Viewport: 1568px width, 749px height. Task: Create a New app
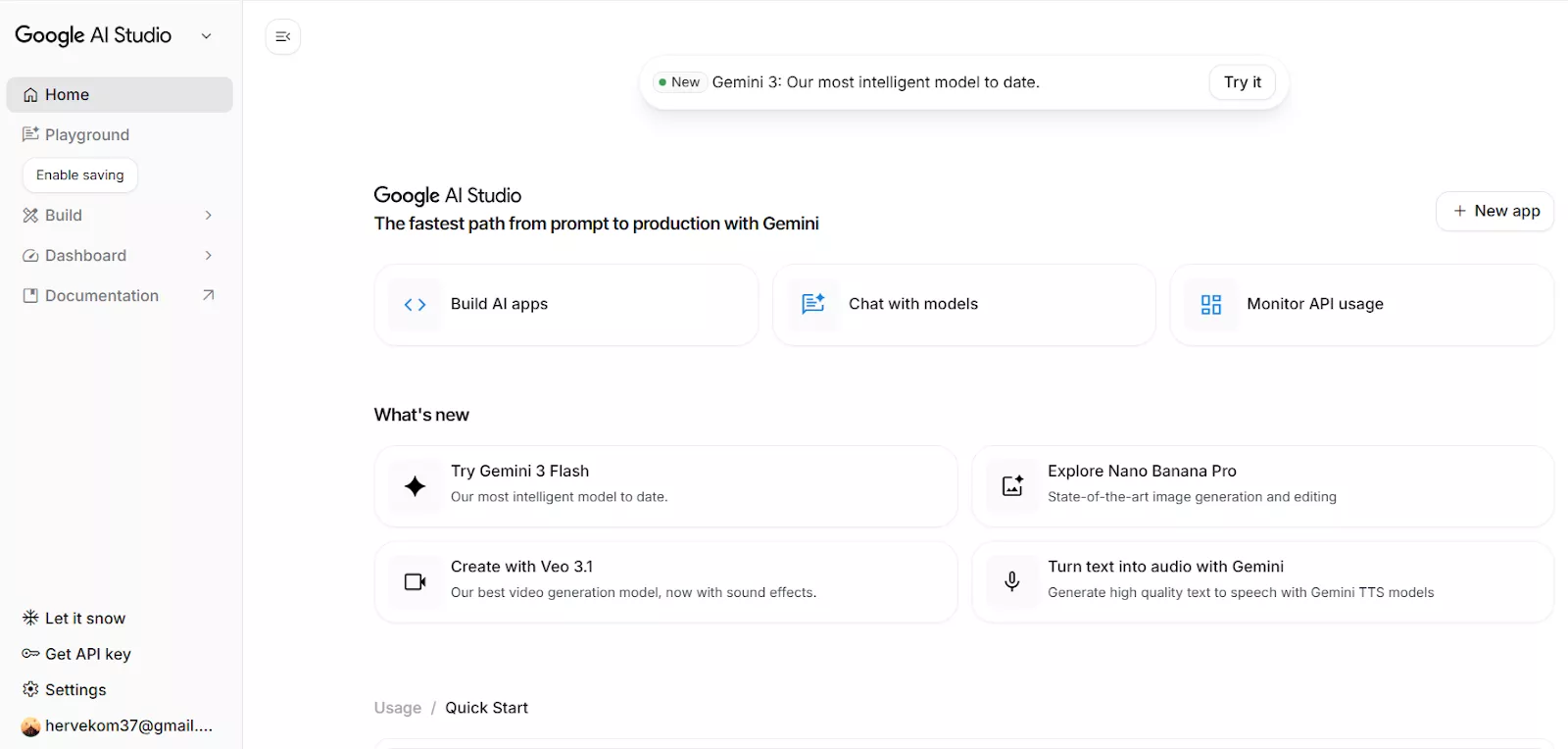[x=1494, y=212]
